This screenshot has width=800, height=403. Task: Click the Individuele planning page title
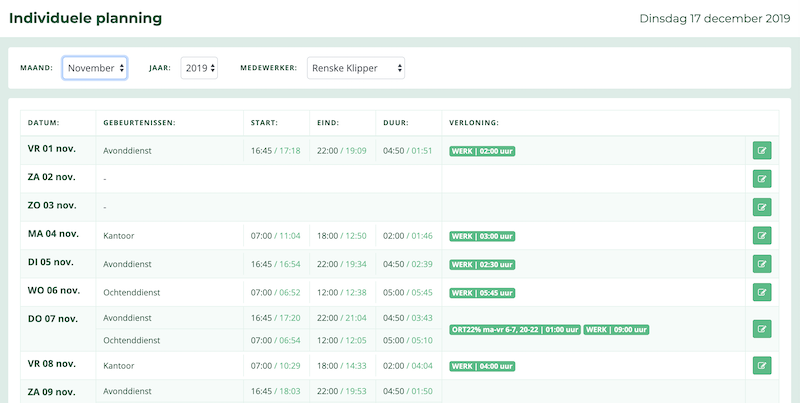click(85, 18)
